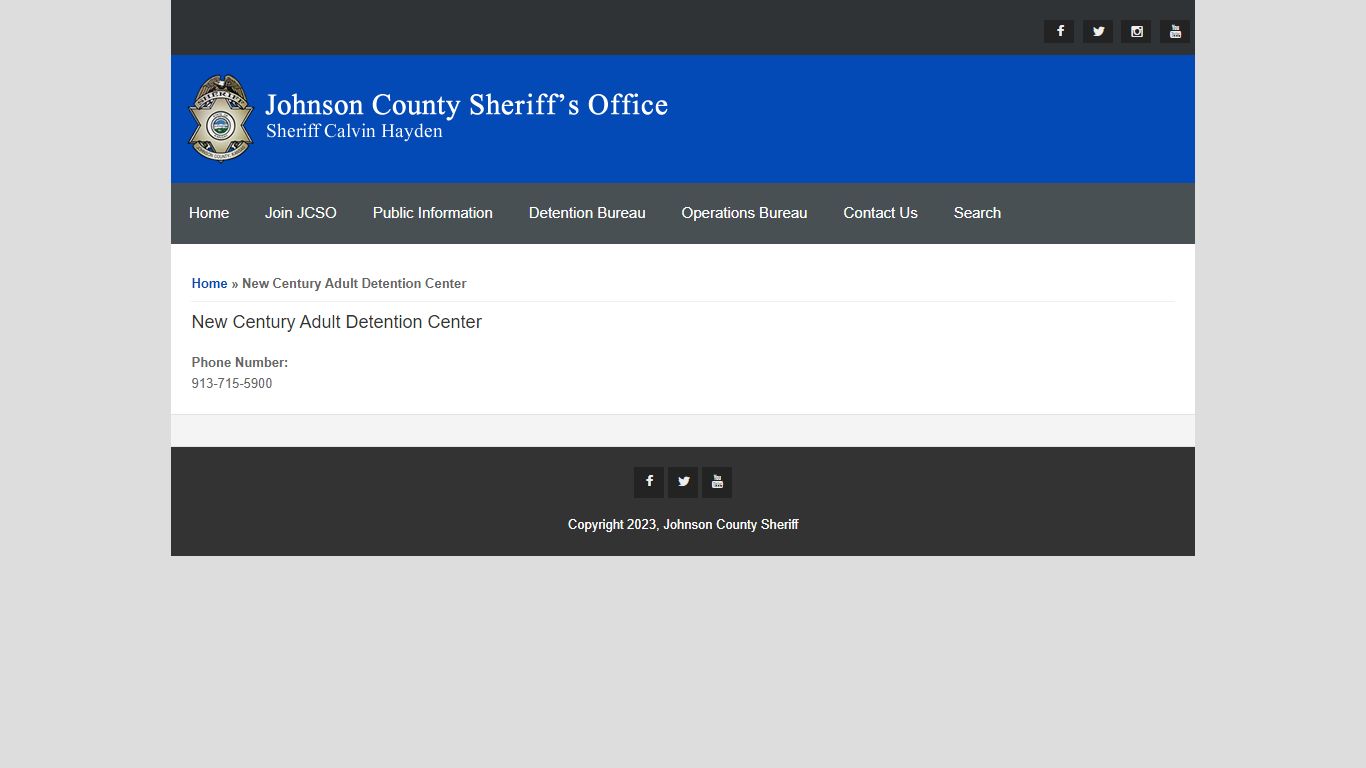Open Operations Bureau menu item
1366x768 pixels.
coord(744,213)
